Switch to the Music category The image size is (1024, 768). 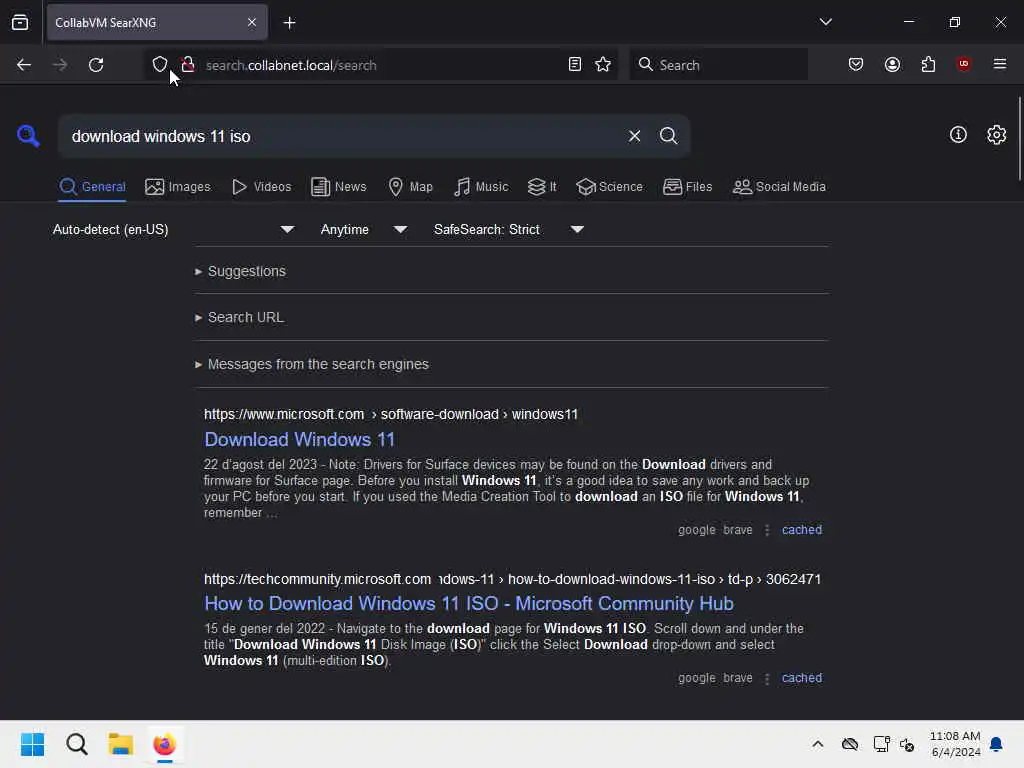tap(481, 187)
